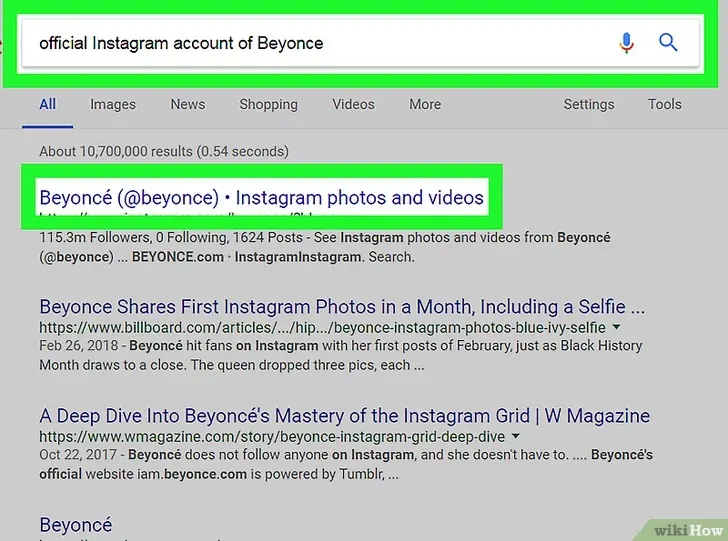The image size is (728, 541).
Task: Switch to the Images tab
Action: (x=113, y=104)
